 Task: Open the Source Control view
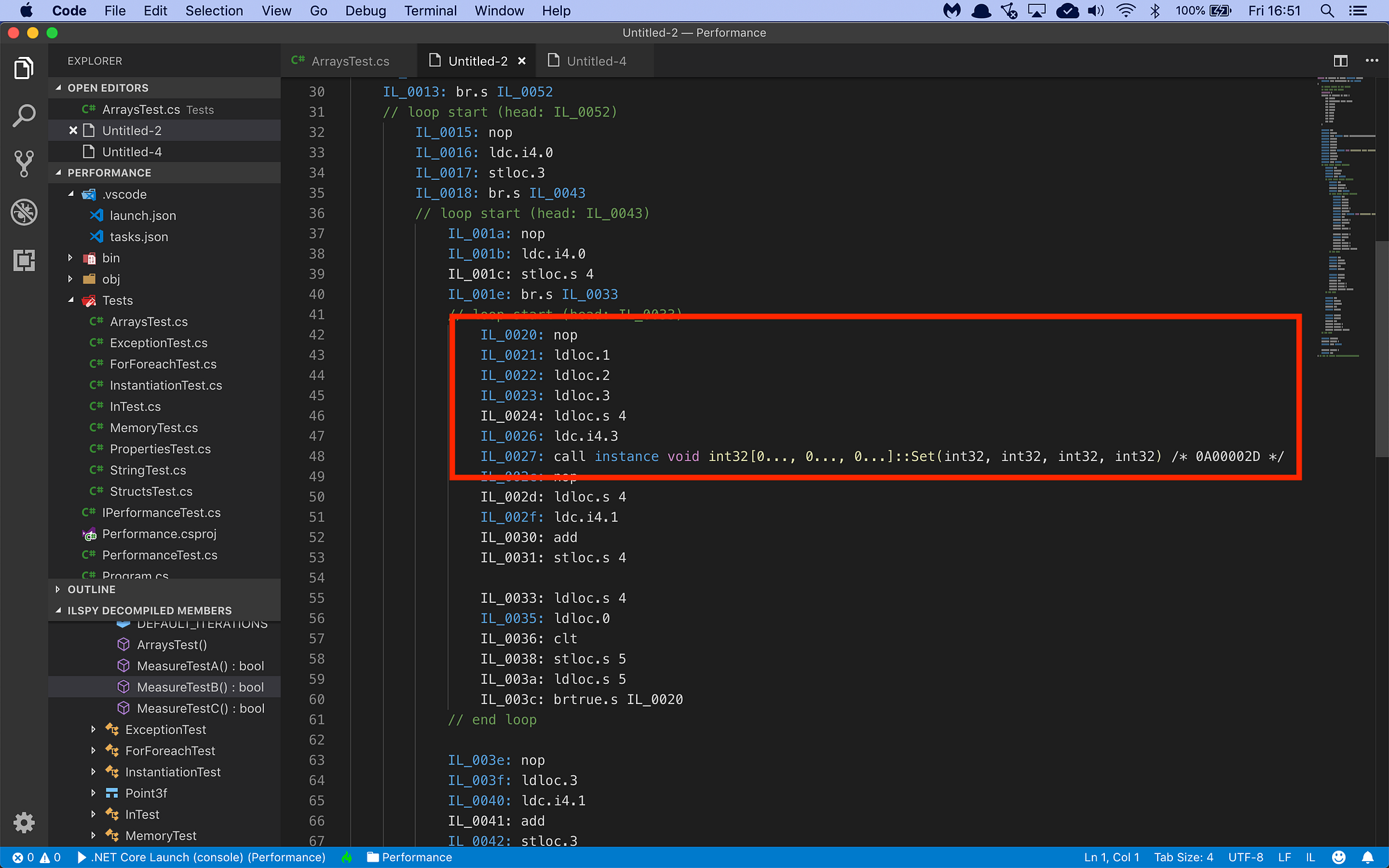(24, 164)
